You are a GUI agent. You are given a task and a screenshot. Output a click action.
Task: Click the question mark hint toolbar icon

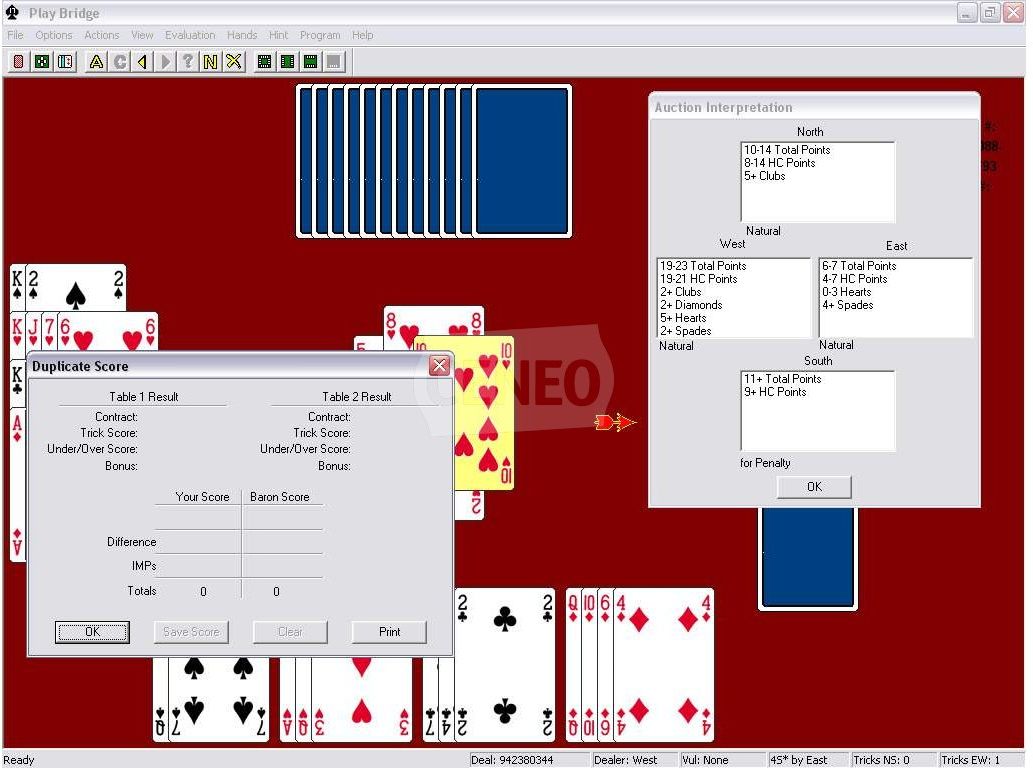(188, 62)
